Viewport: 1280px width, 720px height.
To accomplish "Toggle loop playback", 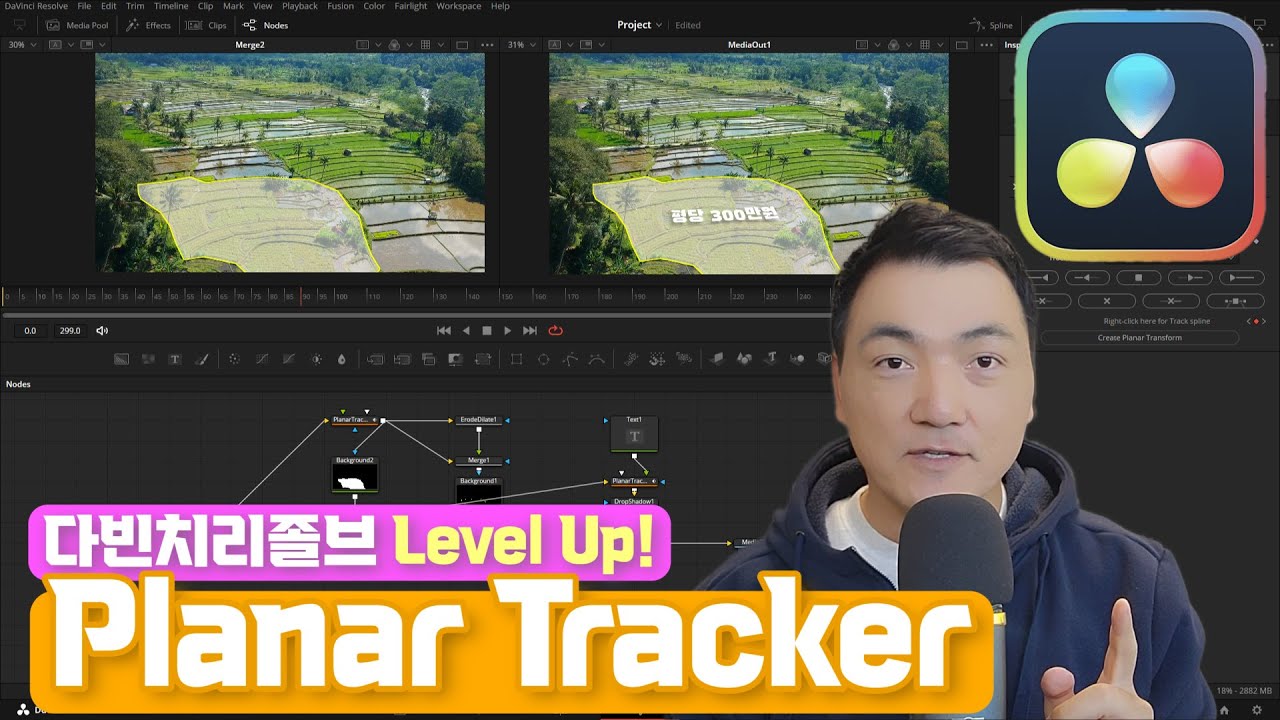I will (555, 331).
